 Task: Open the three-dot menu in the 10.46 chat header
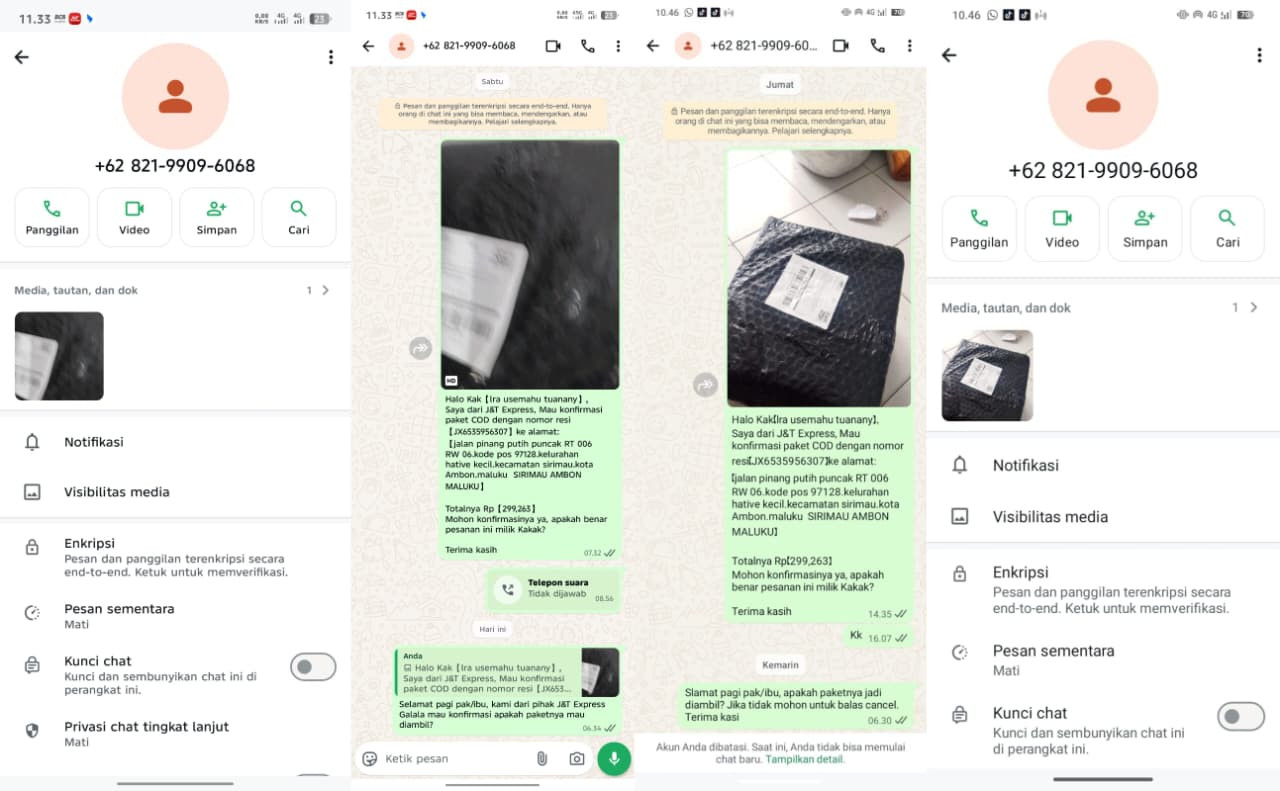(909, 46)
